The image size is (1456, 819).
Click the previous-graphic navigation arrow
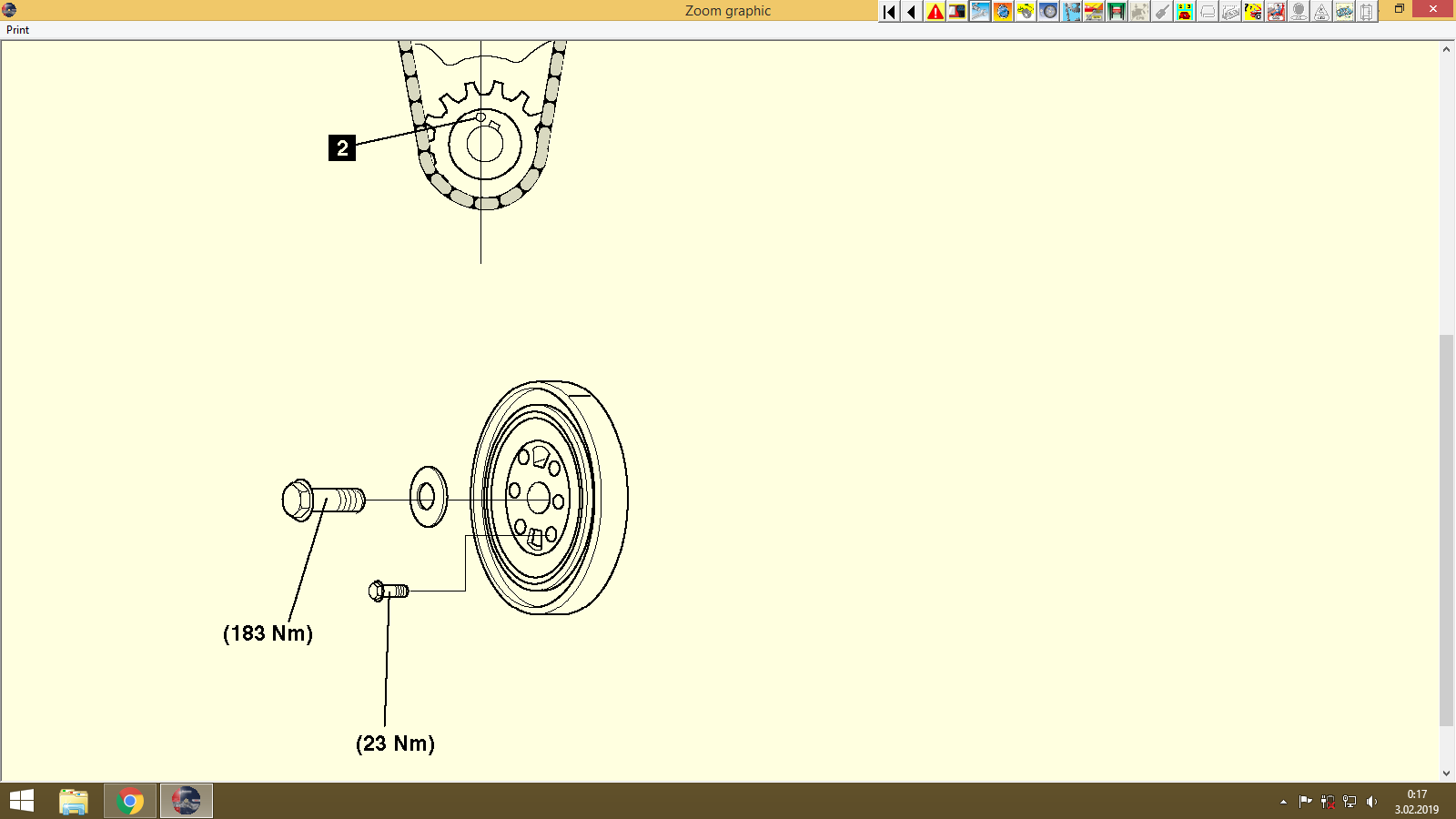pyautogui.click(x=912, y=12)
